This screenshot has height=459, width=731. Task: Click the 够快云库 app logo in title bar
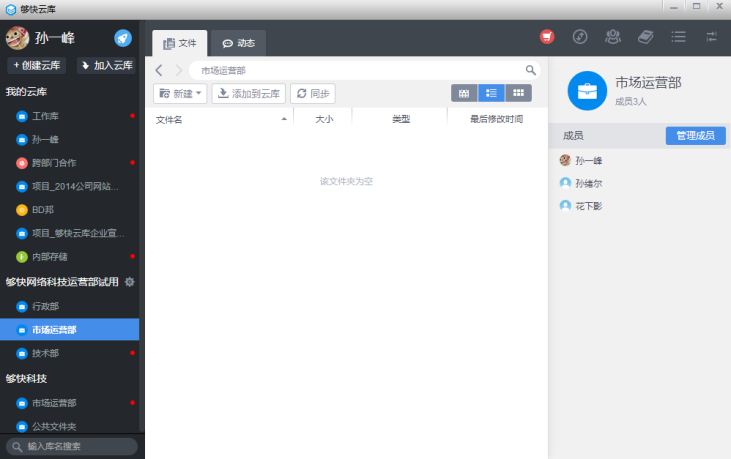click(x=10, y=9)
